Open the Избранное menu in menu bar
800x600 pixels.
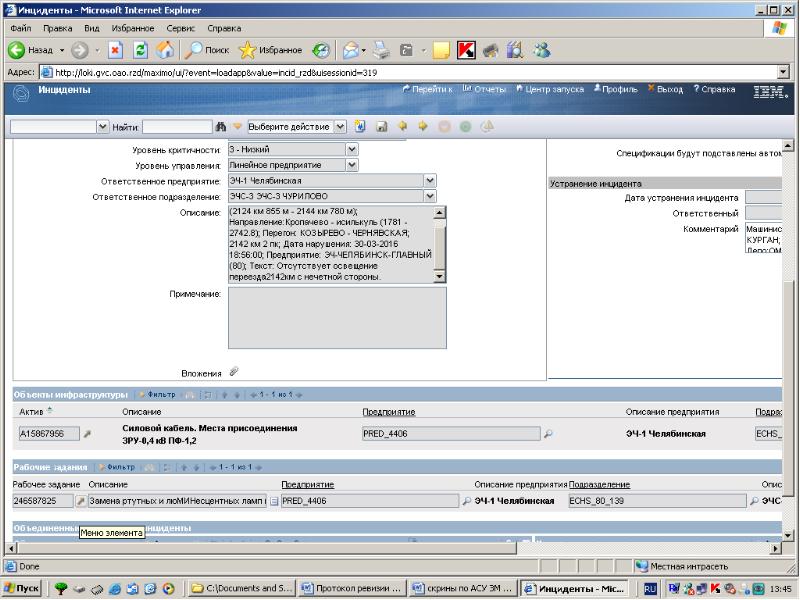tap(133, 28)
